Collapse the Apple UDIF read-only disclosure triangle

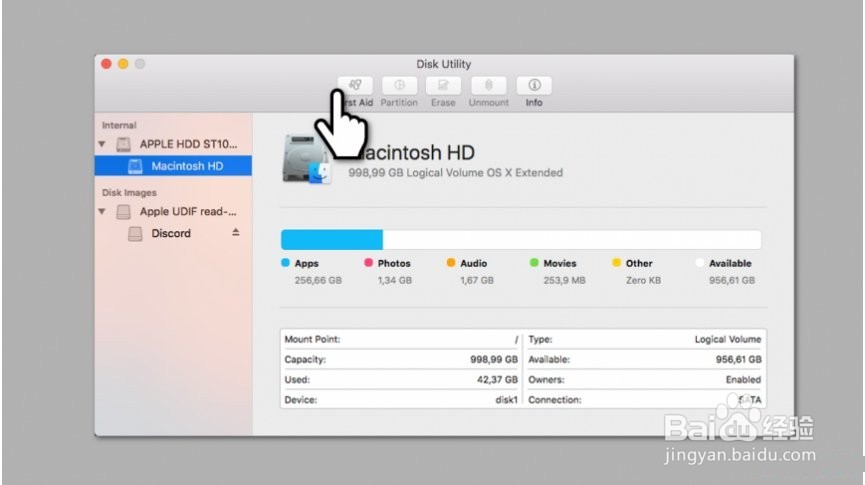coord(102,211)
